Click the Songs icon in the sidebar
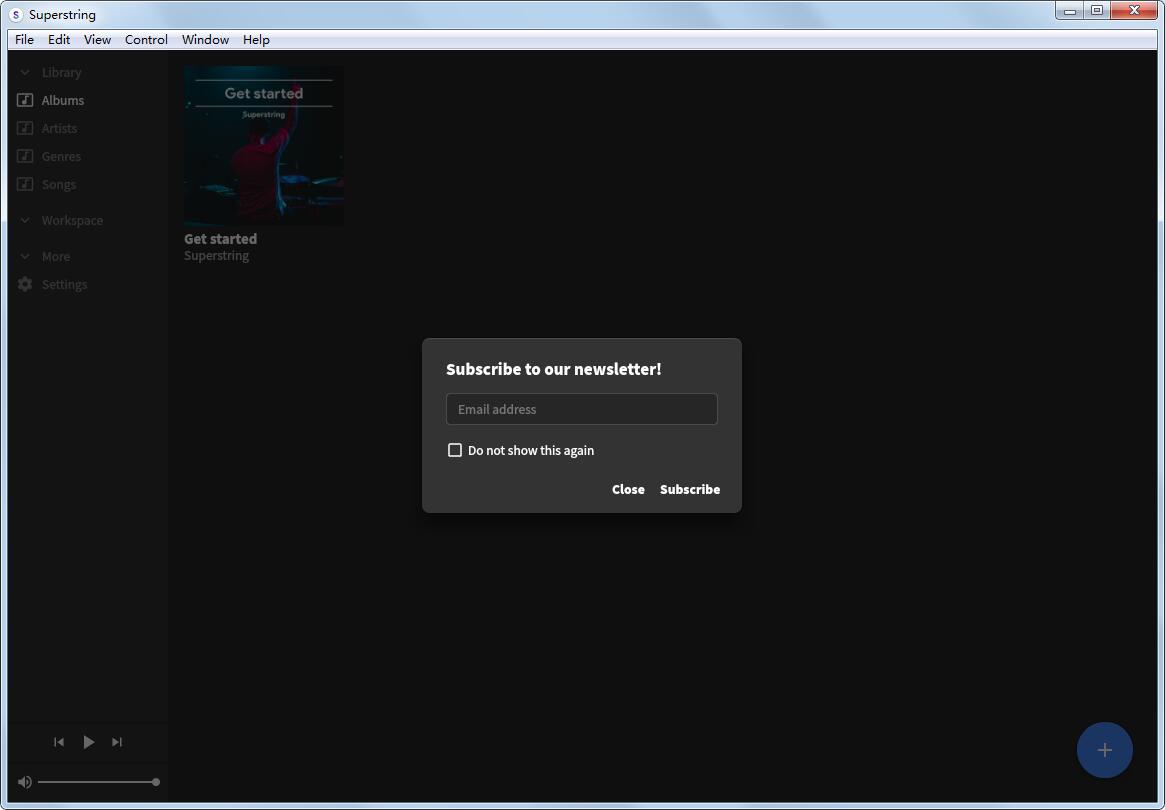 click(25, 184)
